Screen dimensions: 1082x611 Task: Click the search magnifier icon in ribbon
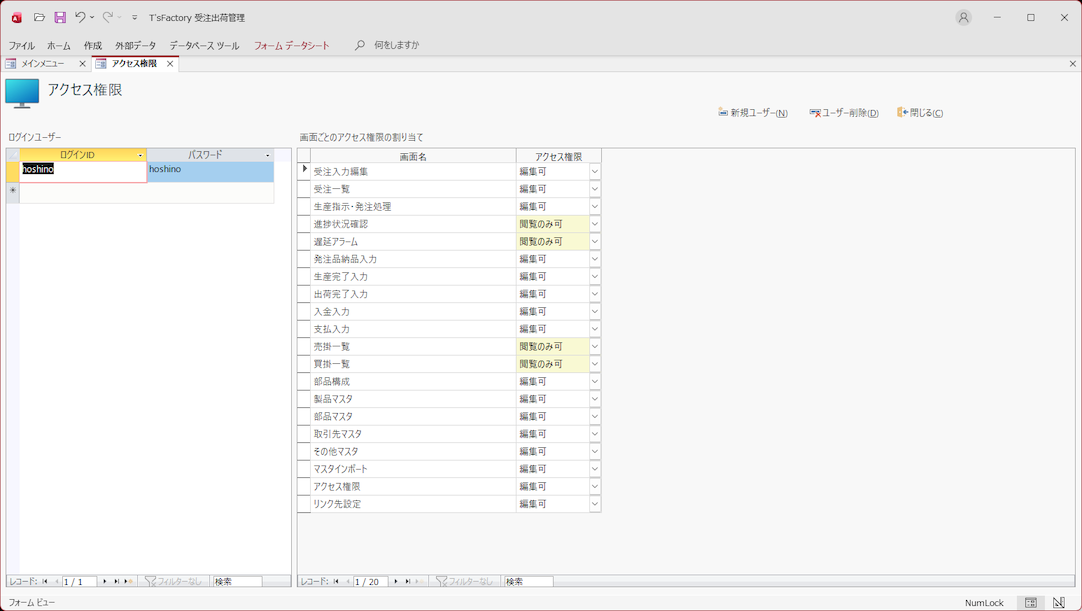[x=360, y=45]
